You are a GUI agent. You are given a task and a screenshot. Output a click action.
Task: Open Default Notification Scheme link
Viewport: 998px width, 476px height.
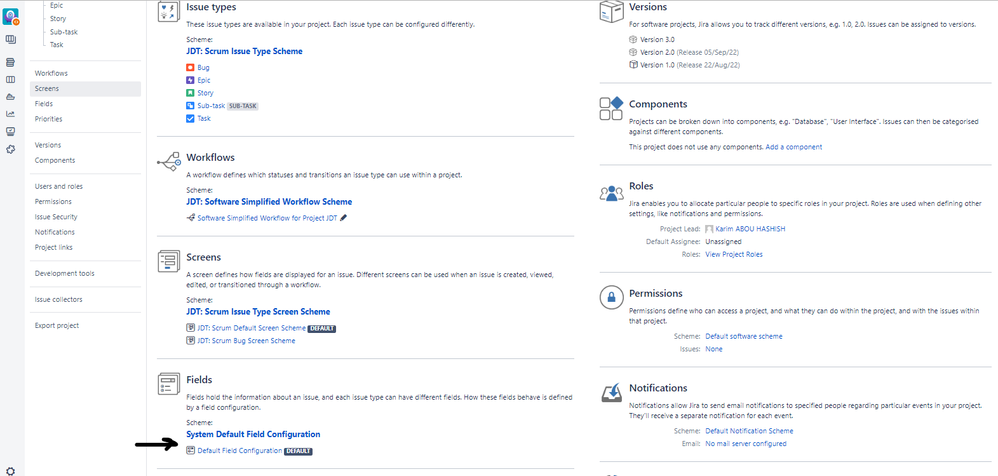[x=749, y=431]
